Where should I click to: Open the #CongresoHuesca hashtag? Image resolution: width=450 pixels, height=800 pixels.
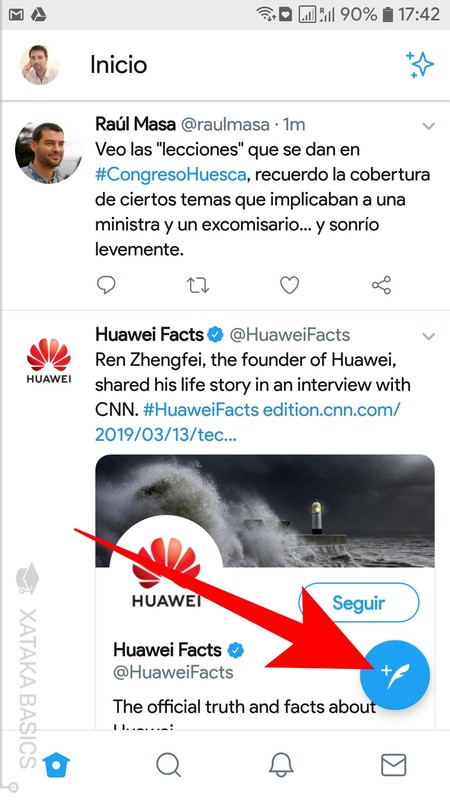171,174
